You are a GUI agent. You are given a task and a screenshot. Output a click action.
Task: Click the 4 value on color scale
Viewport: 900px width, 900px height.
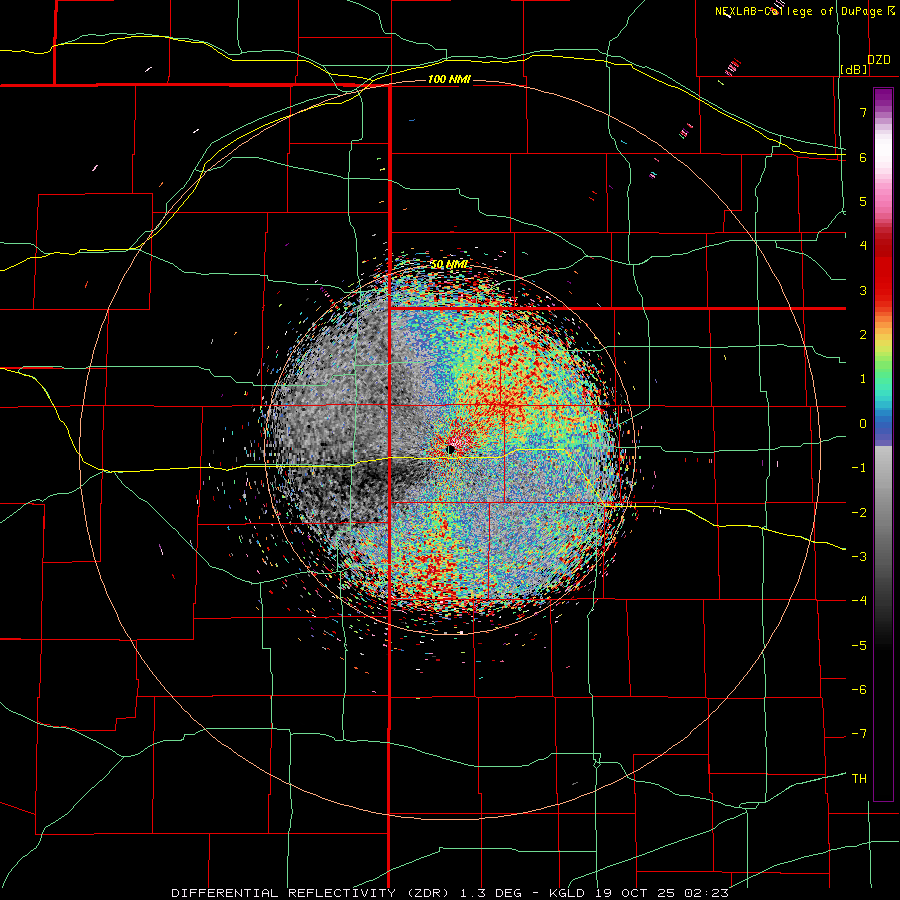coord(863,246)
